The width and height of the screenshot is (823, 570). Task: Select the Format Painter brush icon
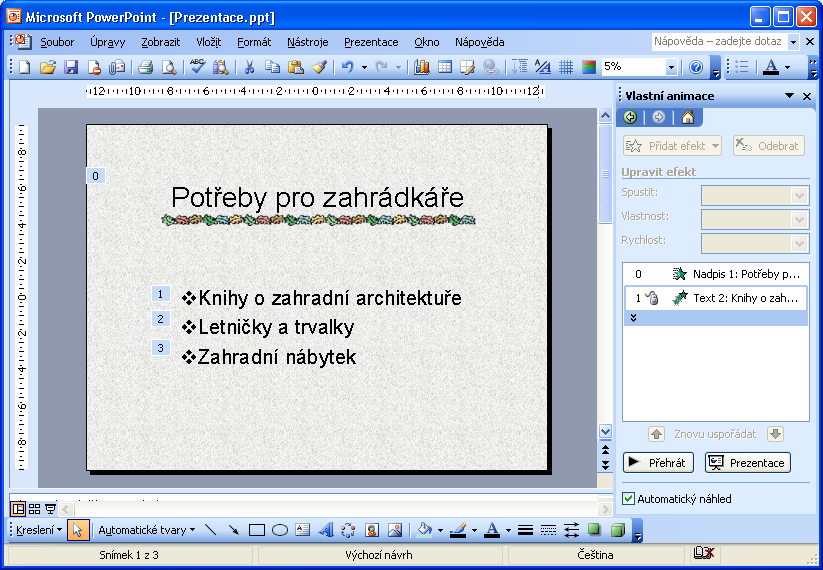(319, 67)
